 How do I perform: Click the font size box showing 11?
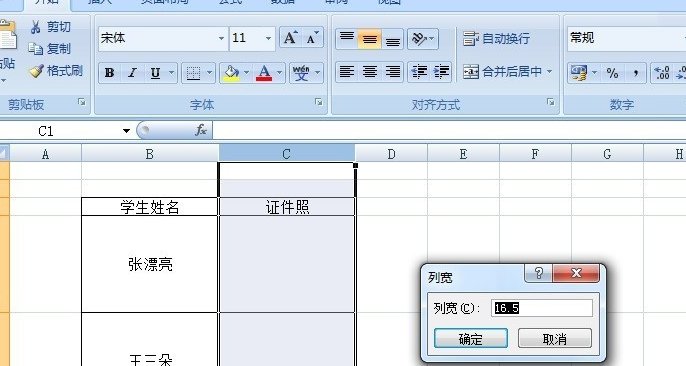(246, 38)
